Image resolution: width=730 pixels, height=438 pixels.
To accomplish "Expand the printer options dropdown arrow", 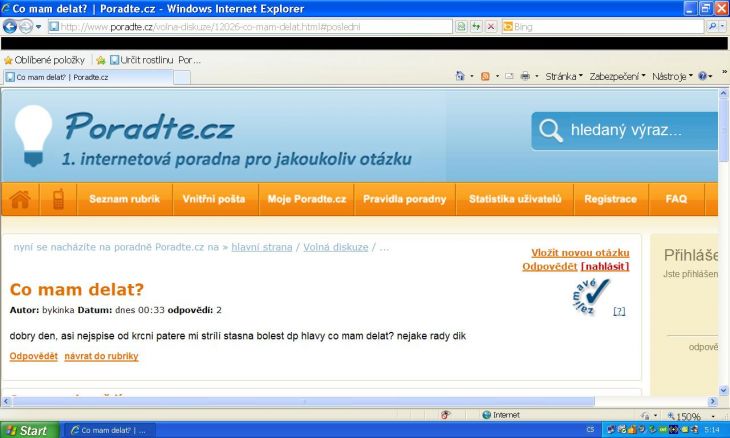I will [537, 76].
